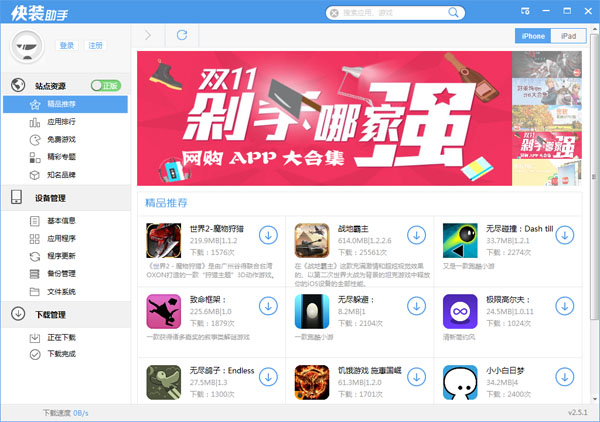The width and height of the screenshot is (600, 422).
Task: Download 小小白日梦
Action: (564, 377)
